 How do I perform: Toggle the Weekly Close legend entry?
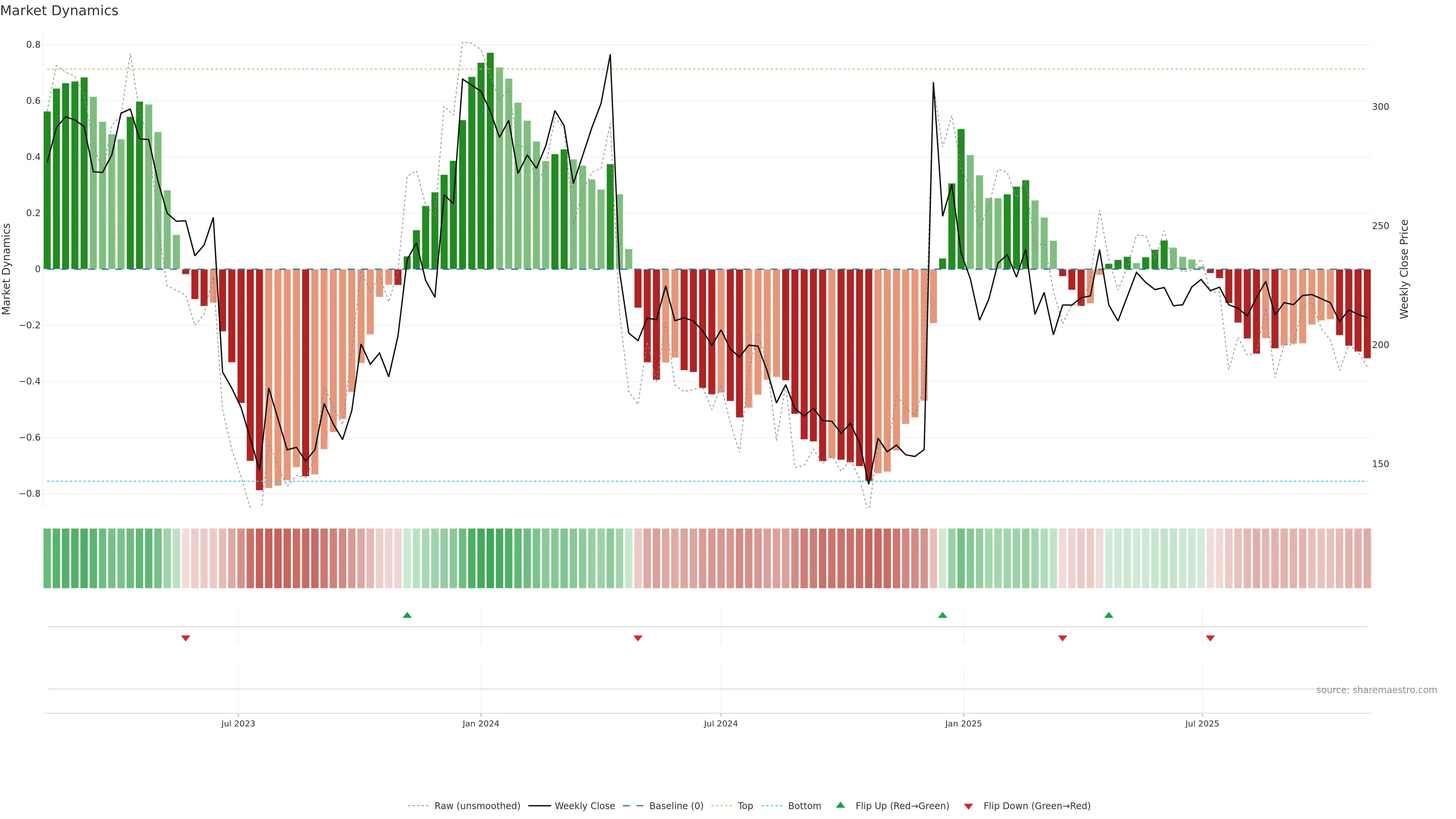point(584,806)
